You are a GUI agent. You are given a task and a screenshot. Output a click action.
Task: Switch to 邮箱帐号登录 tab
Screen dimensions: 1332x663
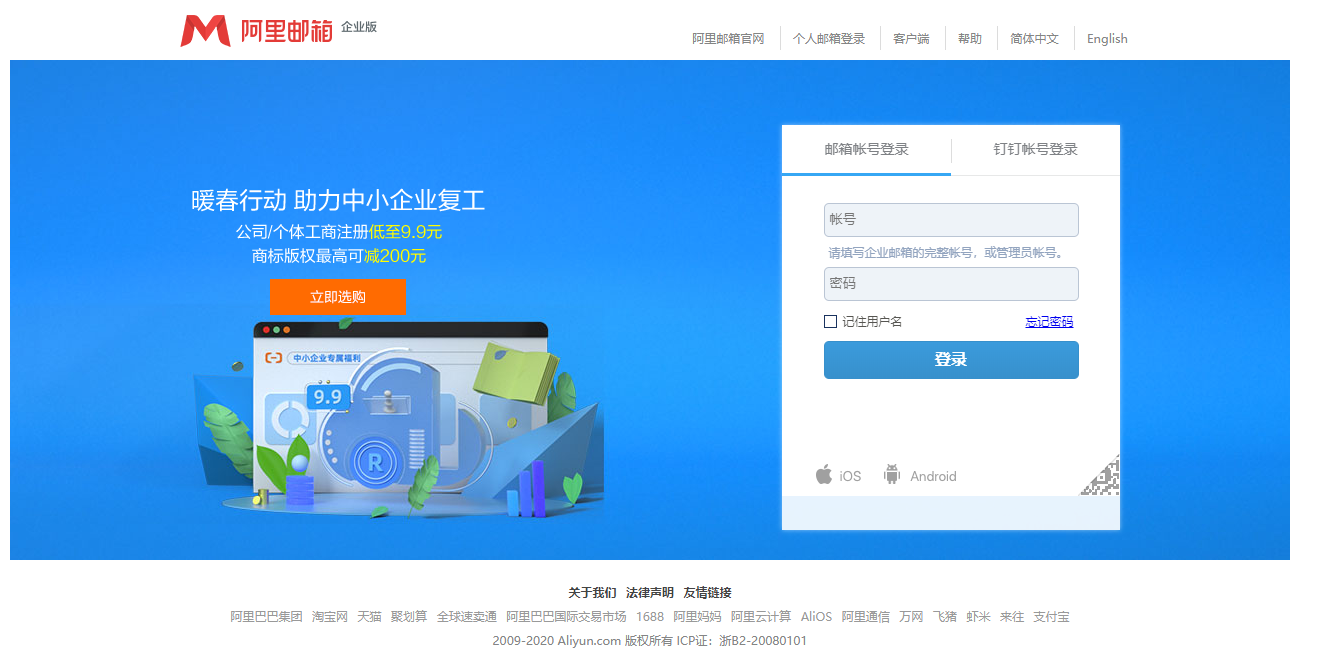click(866, 150)
